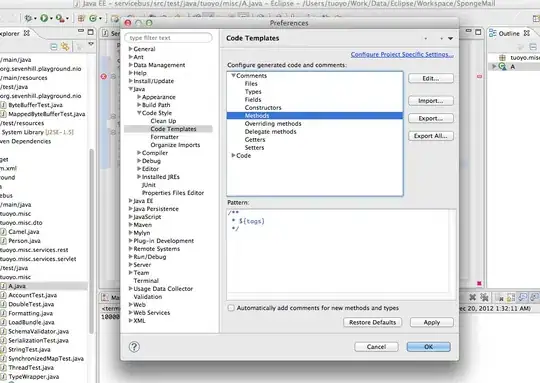Open Preferences page history menu arrow

(450, 39)
